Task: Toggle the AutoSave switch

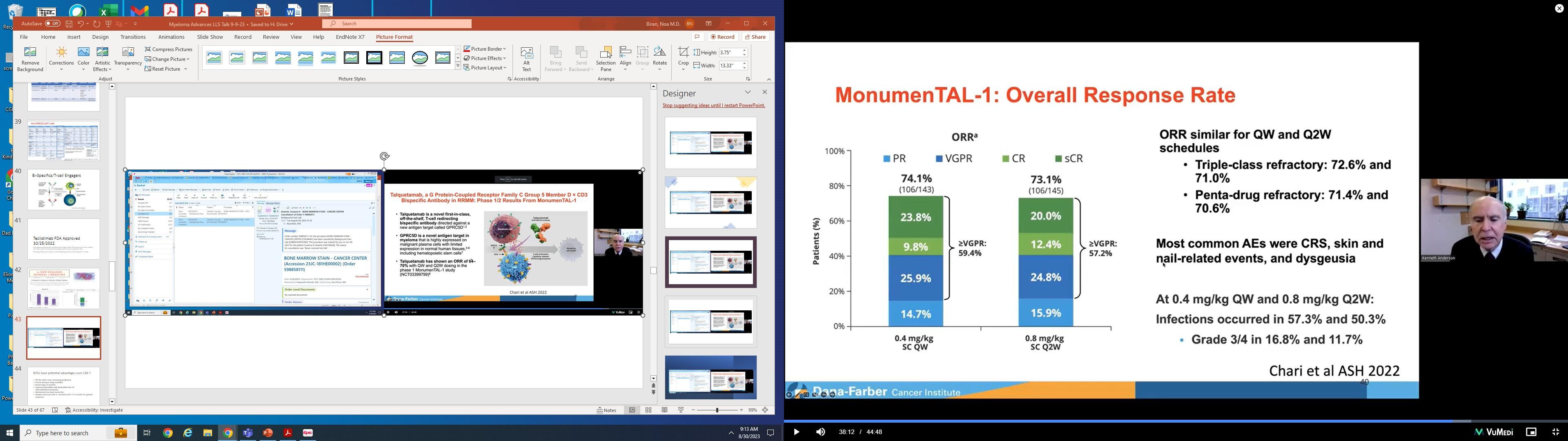Action: coord(52,24)
